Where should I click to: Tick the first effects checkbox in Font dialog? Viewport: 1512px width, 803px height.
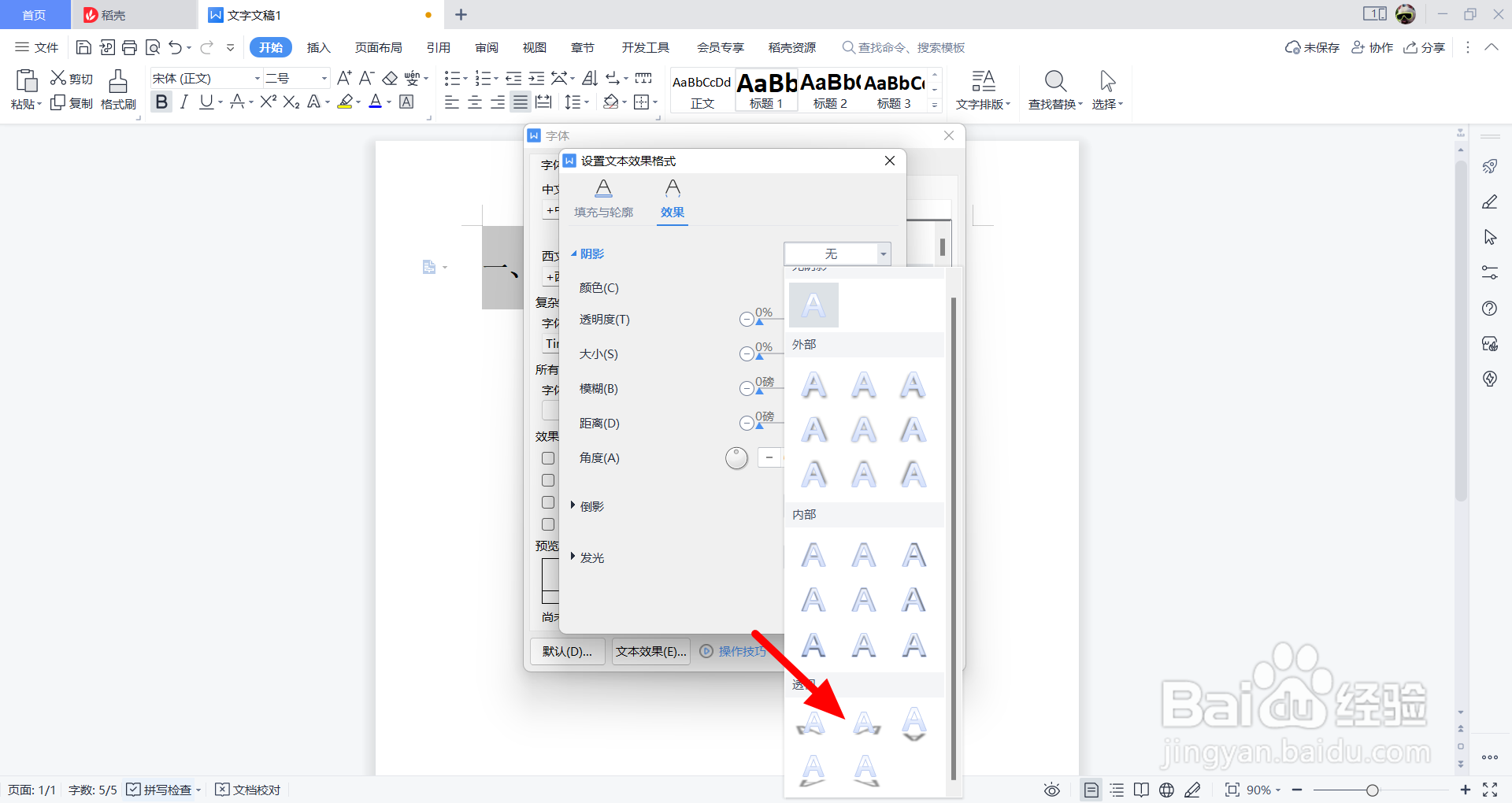pos(548,458)
